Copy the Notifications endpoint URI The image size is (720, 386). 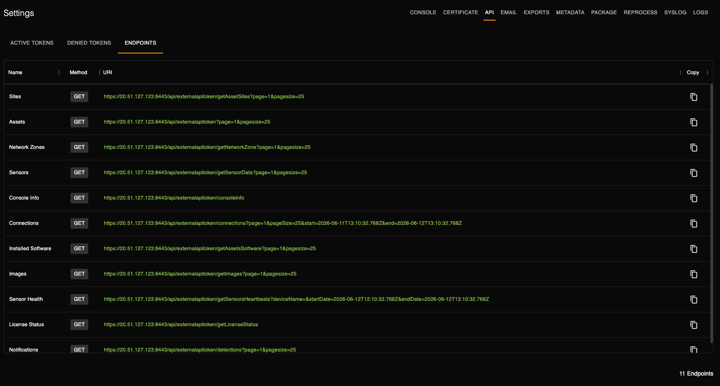(693, 349)
